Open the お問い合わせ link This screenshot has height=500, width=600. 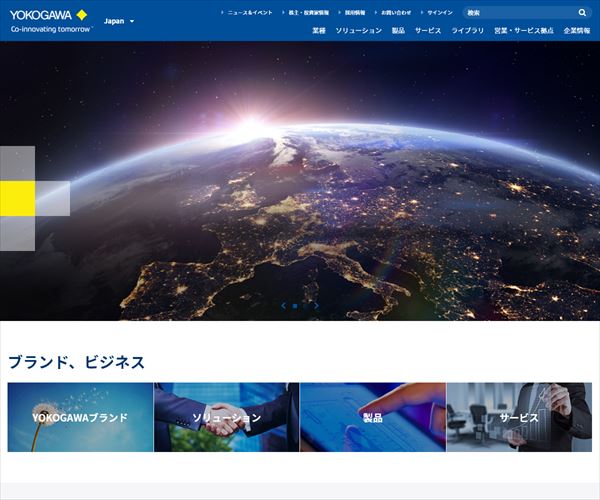click(x=396, y=13)
